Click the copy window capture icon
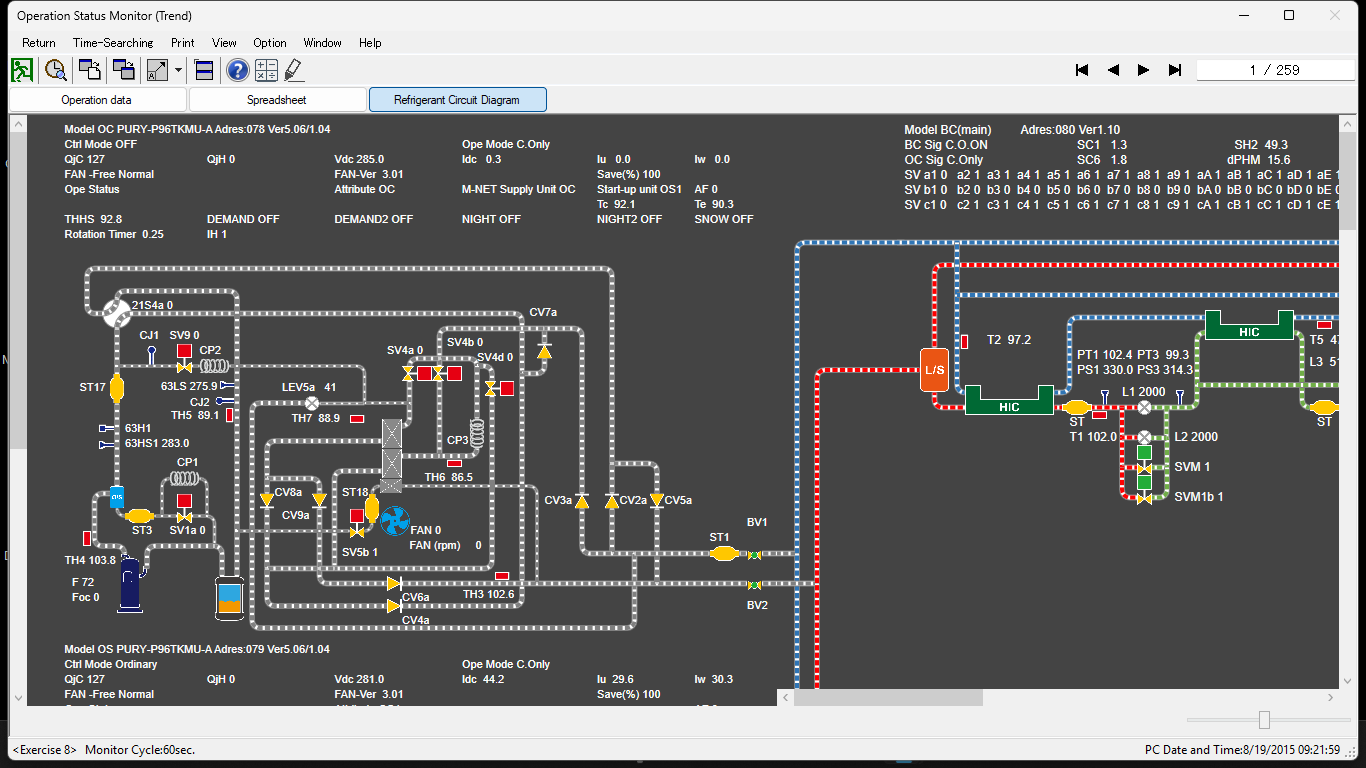Screen dimensions: 1366x768 pyautogui.click(x=123, y=70)
